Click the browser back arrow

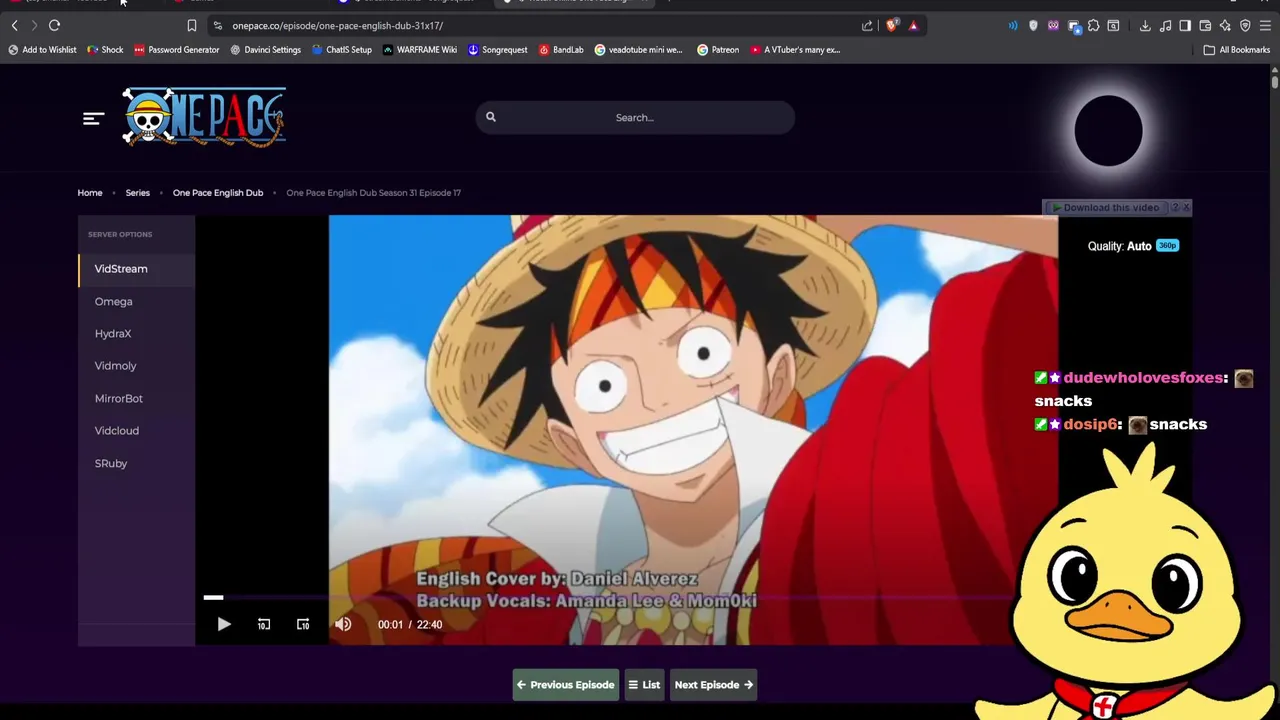(x=15, y=25)
